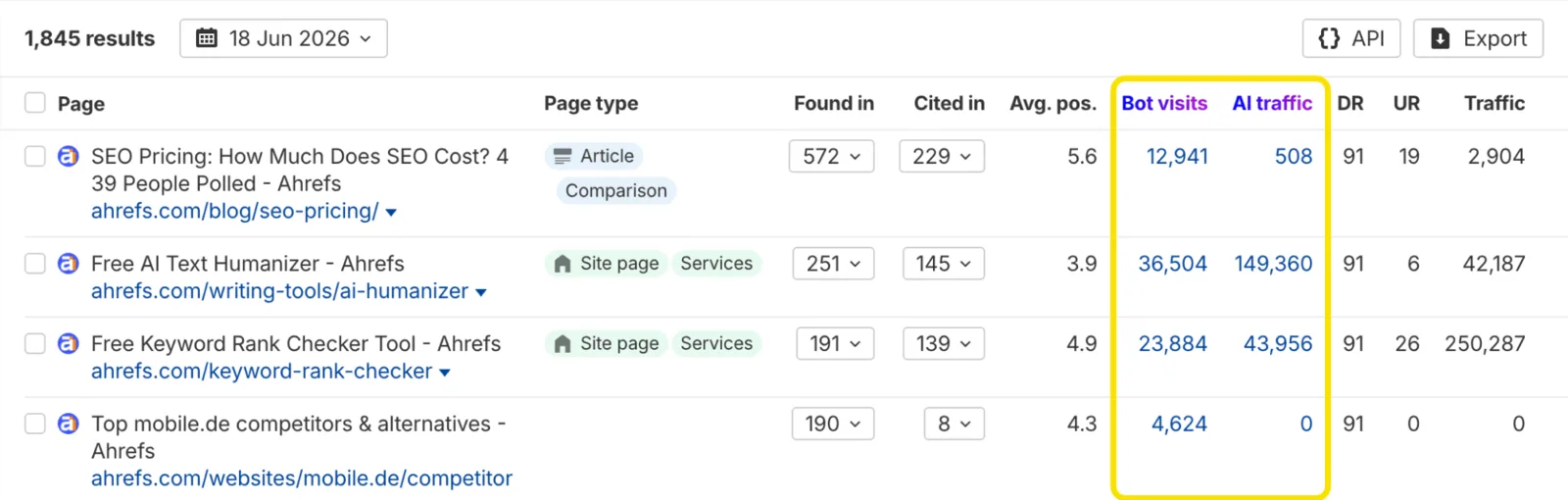Screen dimensions: 1568x500
Task: Click home icon in AI Humanizer Site page tag
Action: click(x=563, y=263)
